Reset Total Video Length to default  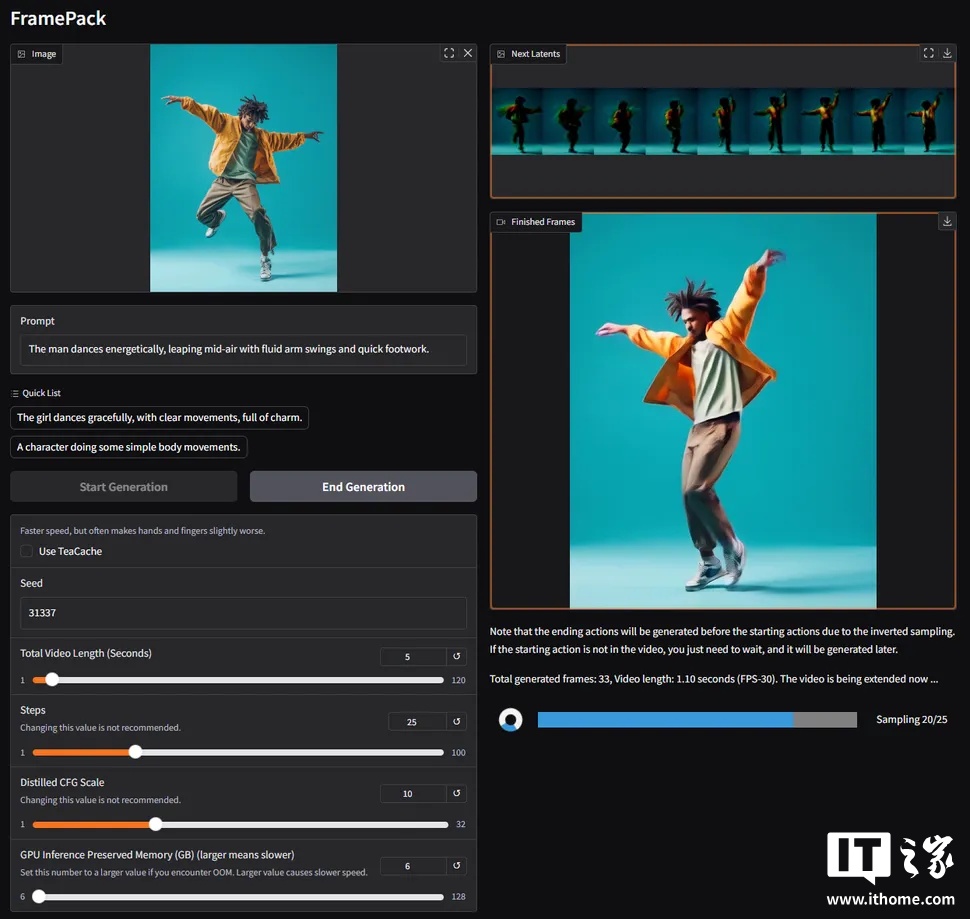click(x=457, y=657)
